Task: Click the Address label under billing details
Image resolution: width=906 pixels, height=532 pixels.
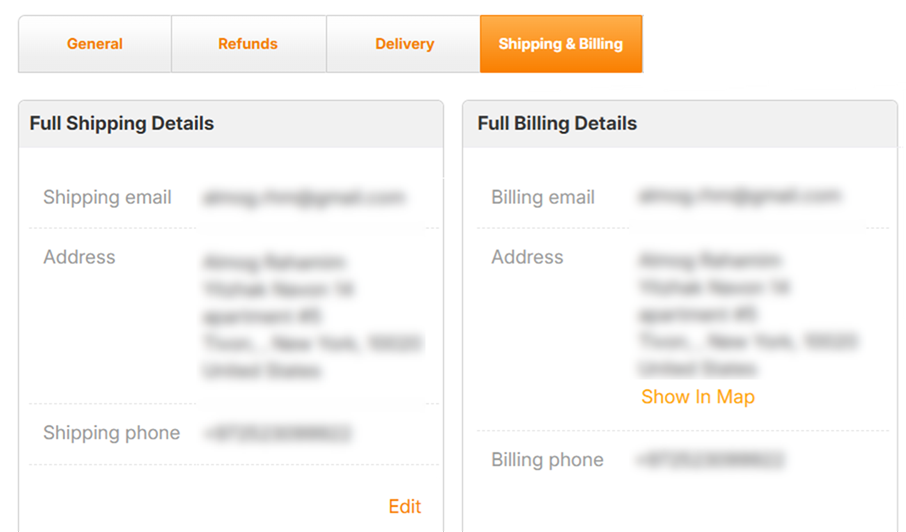Action: click(x=527, y=257)
